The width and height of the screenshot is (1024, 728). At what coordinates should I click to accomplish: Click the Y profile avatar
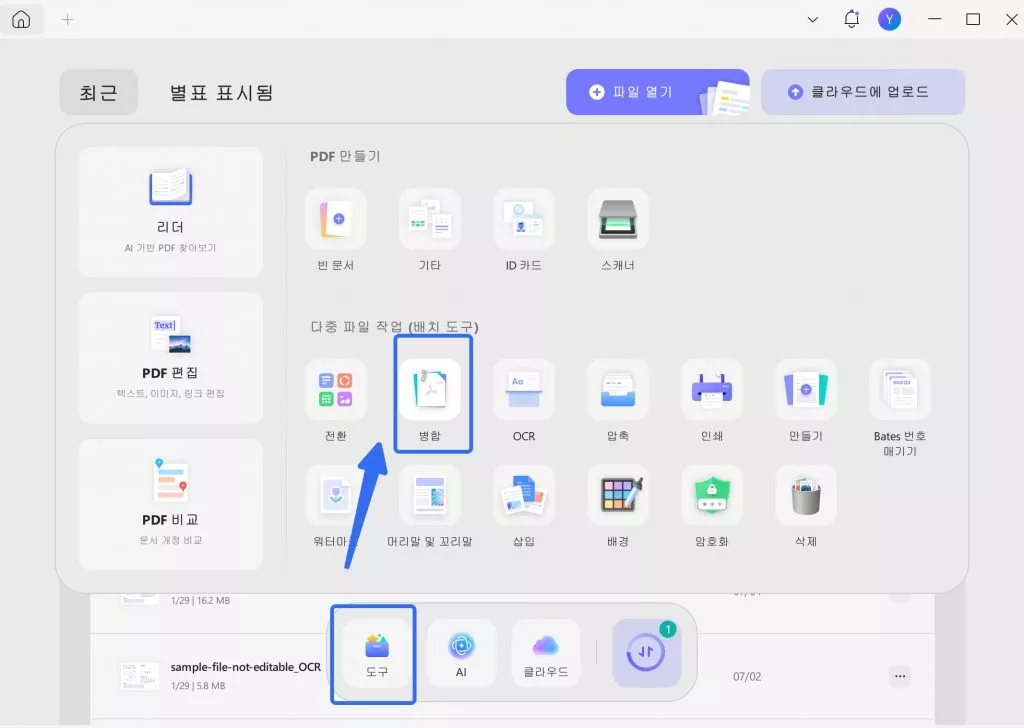click(889, 19)
